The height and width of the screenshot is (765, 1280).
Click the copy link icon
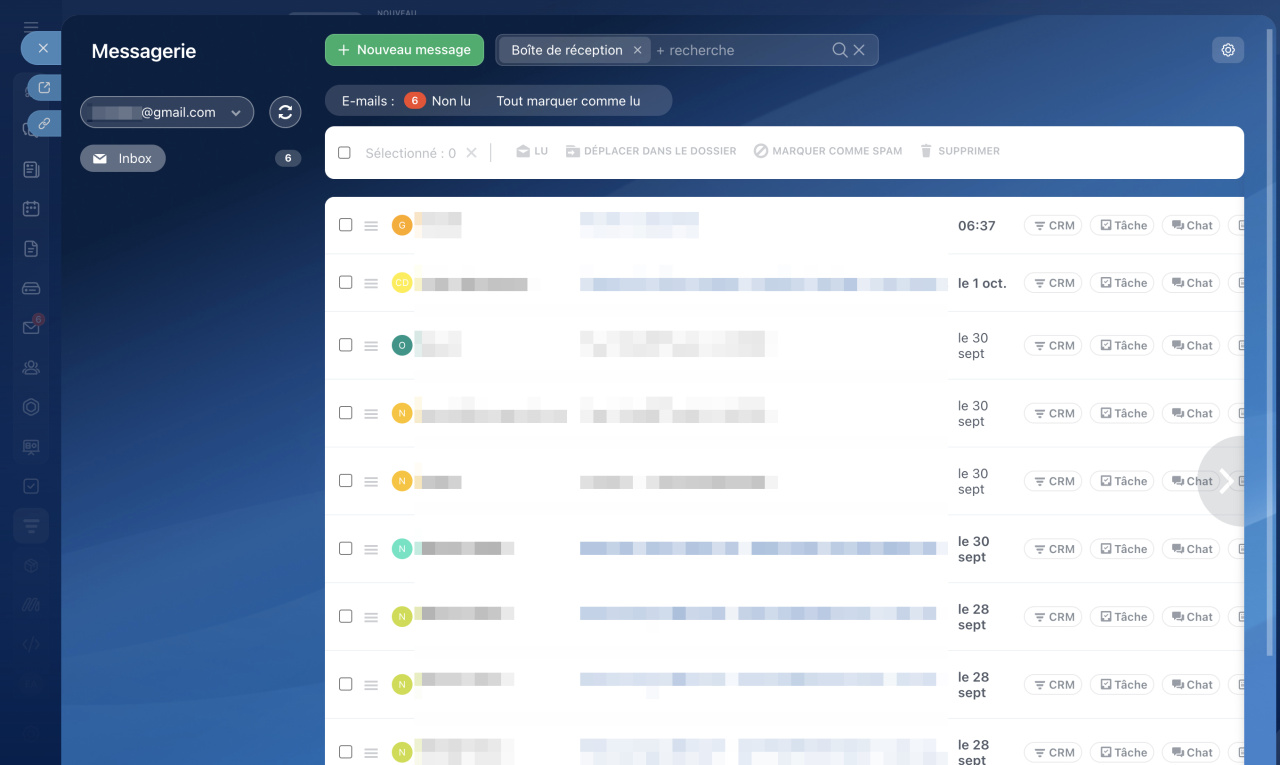click(44, 124)
